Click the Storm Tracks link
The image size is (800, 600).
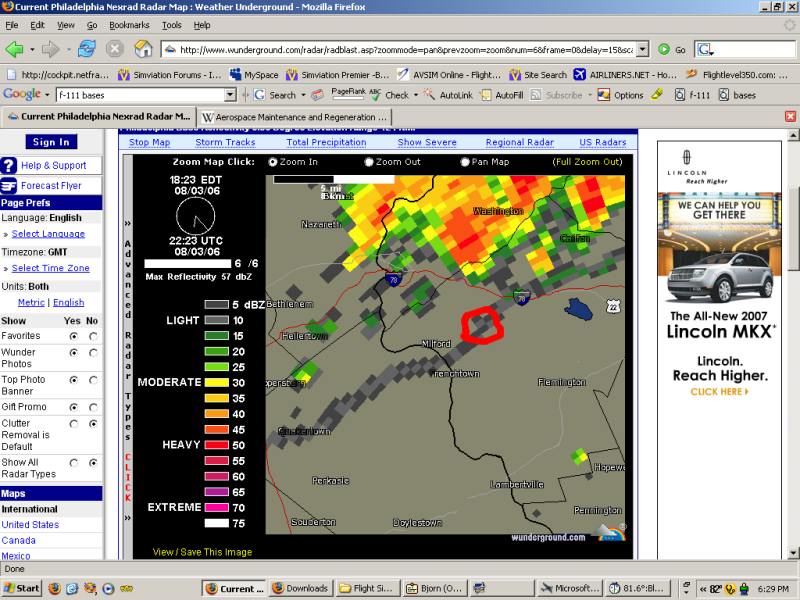point(225,143)
